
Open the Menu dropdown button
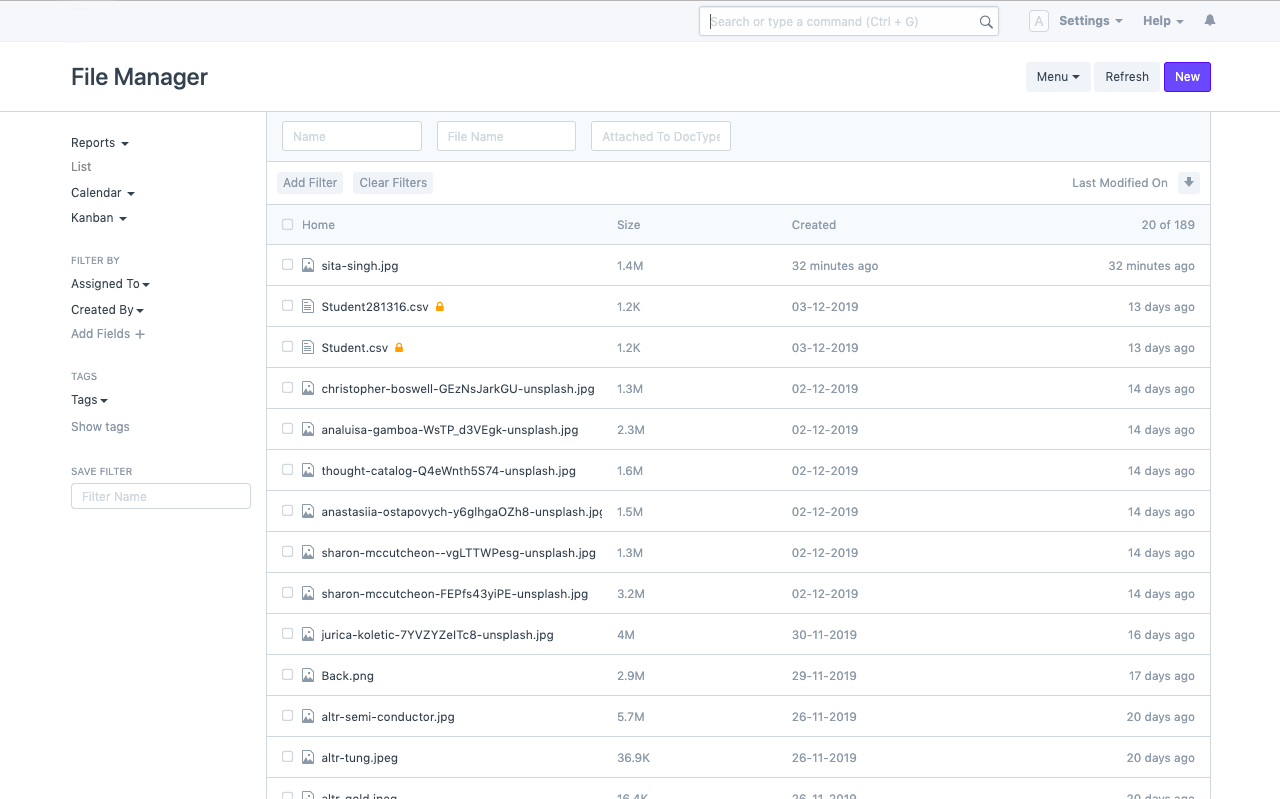(x=1057, y=77)
